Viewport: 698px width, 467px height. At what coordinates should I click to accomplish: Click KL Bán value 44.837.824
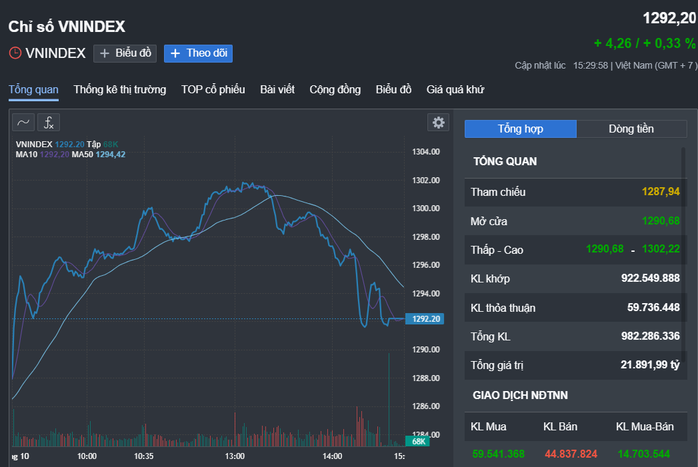pyautogui.click(x=571, y=454)
